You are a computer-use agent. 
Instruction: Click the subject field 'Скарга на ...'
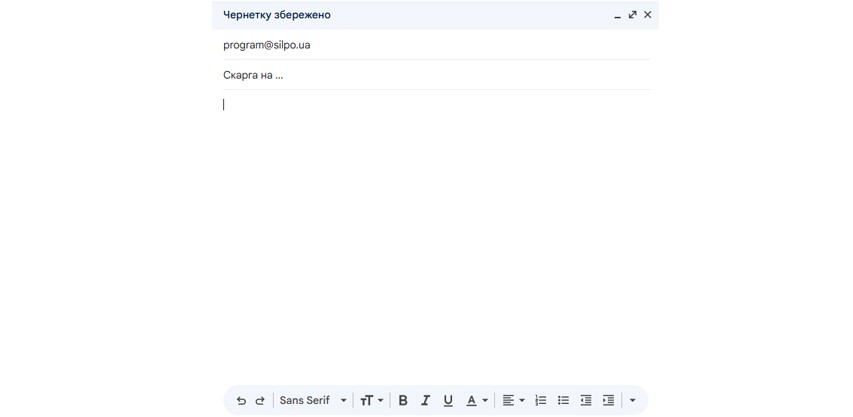pos(436,75)
